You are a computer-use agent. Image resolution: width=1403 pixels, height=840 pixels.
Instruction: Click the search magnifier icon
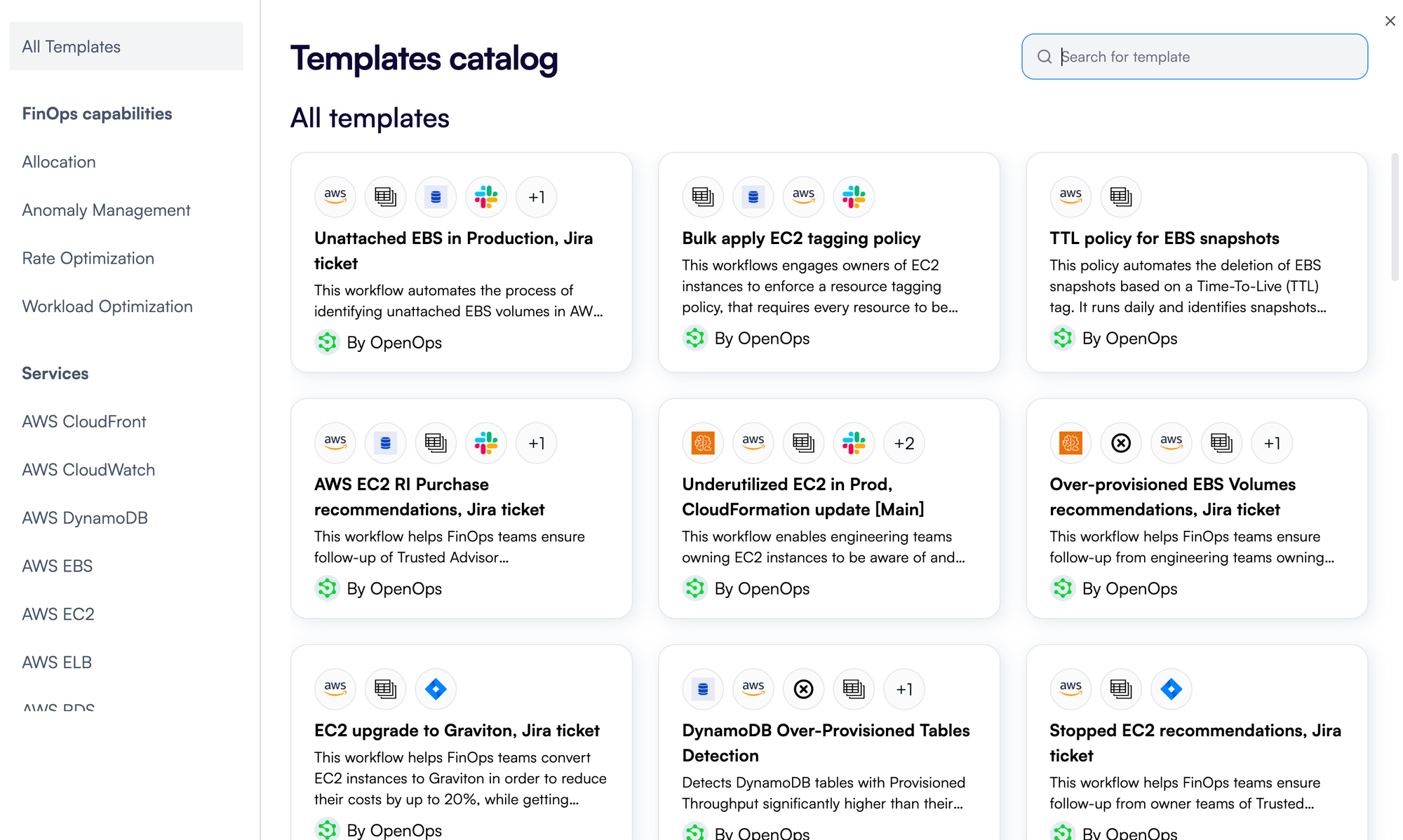(1045, 57)
